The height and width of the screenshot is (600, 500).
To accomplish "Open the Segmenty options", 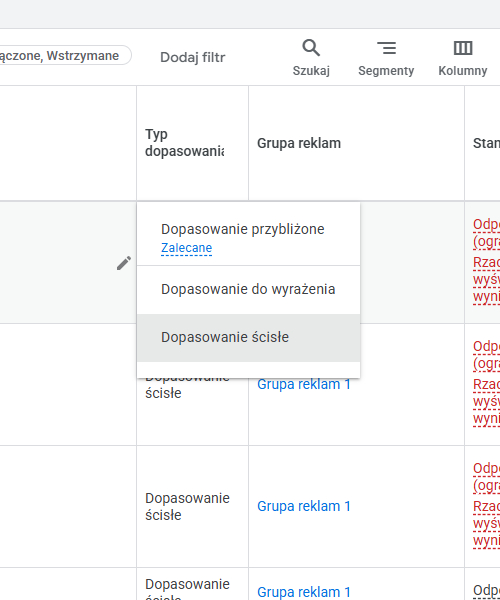I will pyautogui.click(x=386, y=58).
